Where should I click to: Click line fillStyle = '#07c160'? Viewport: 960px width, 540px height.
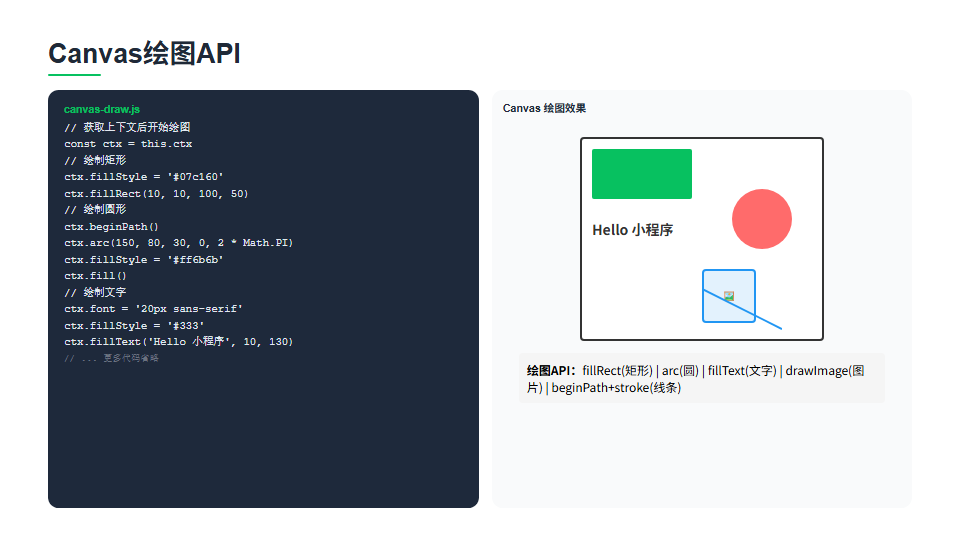click(144, 177)
